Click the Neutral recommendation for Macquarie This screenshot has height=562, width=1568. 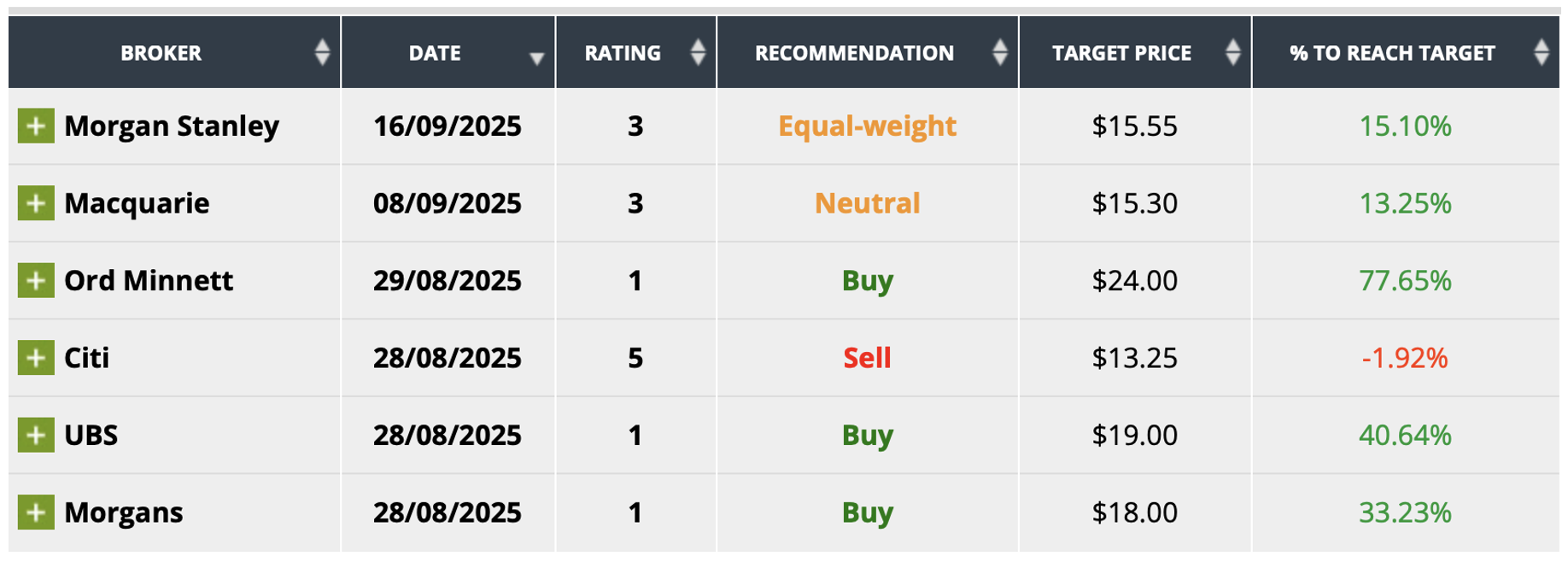tap(867, 203)
